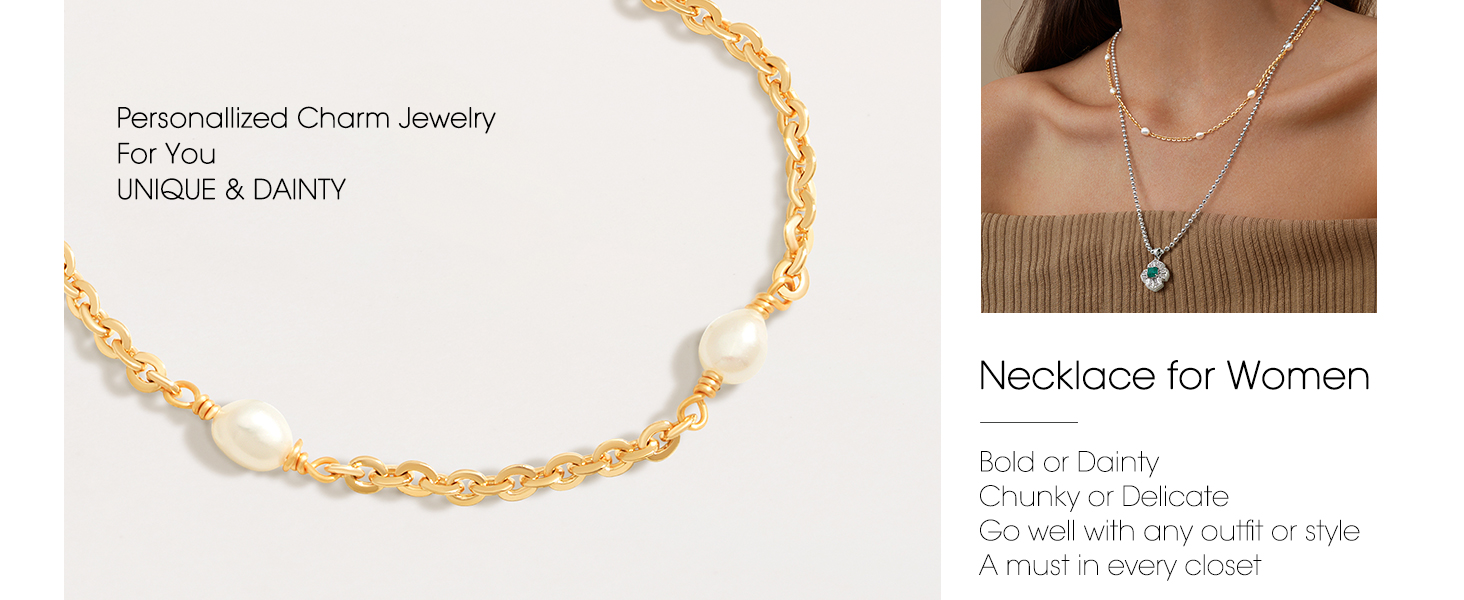Click the model wearing necklaces photo
Viewport: 1464px width, 600px height.
click(x=1178, y=156)
